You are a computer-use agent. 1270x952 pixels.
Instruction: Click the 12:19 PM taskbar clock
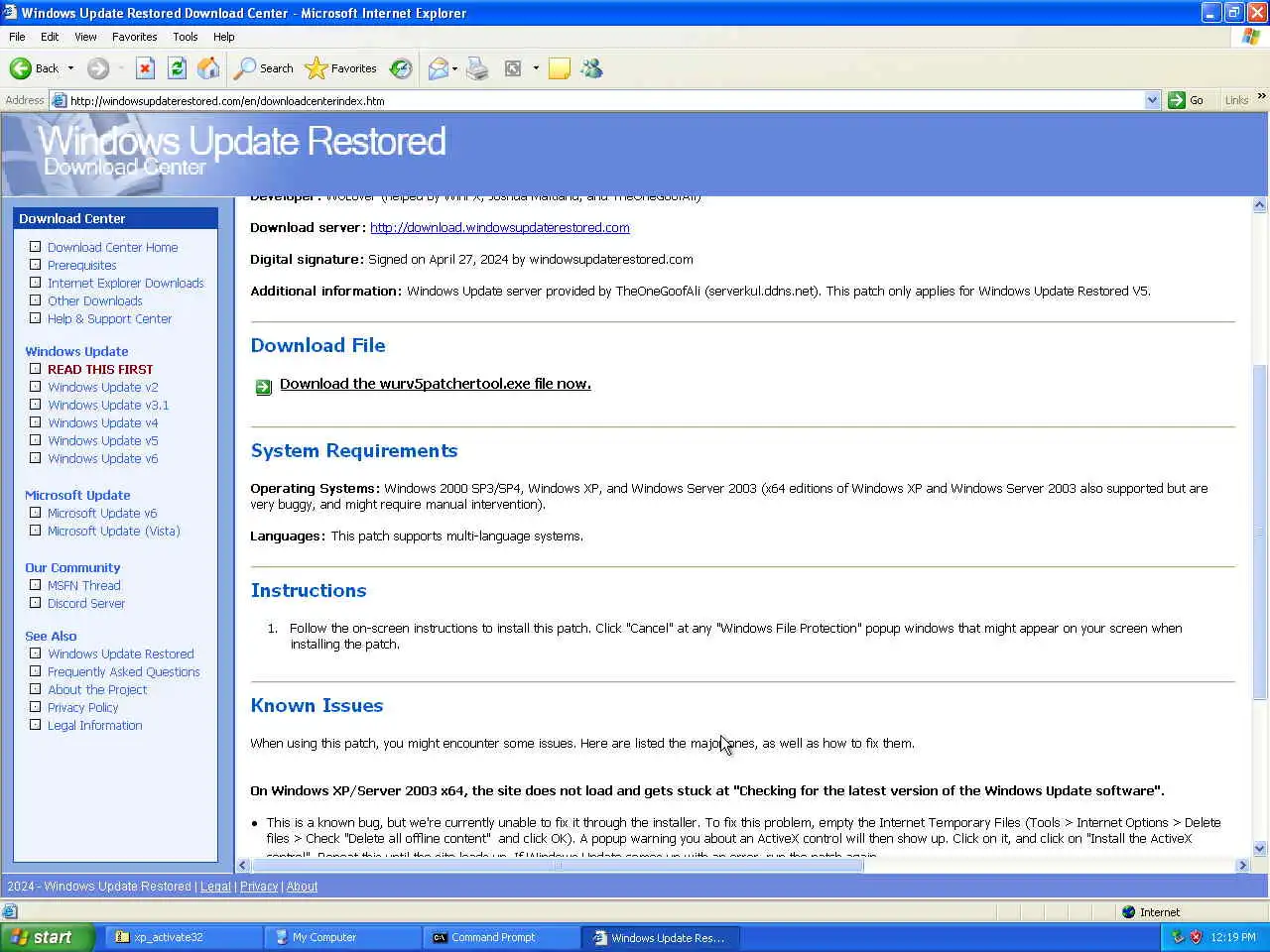coord(1233,937)
